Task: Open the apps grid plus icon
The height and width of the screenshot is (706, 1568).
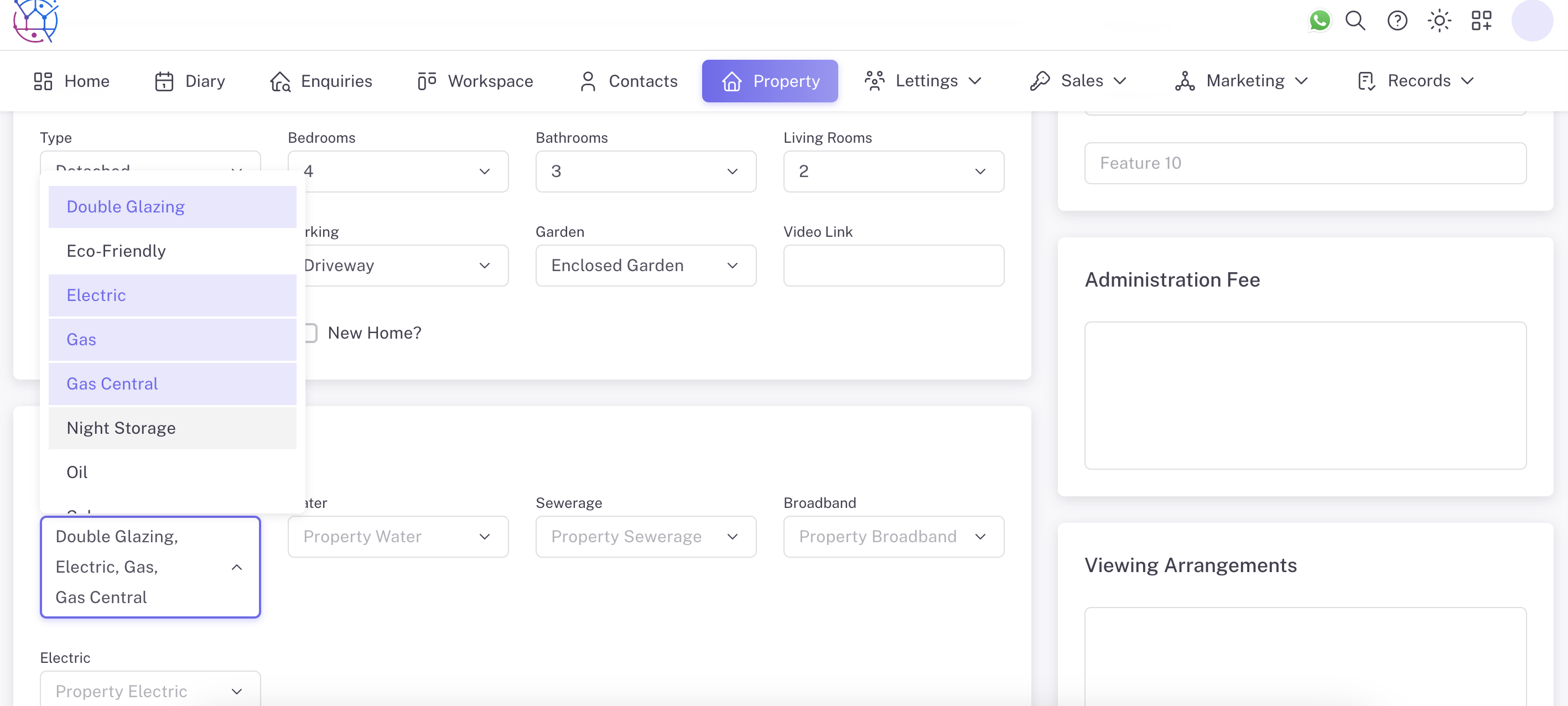Action: point(1481,20)
